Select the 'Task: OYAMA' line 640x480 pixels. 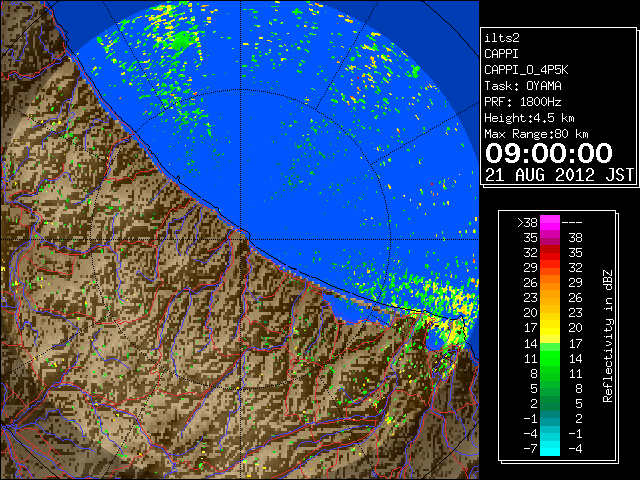(523, 86)
